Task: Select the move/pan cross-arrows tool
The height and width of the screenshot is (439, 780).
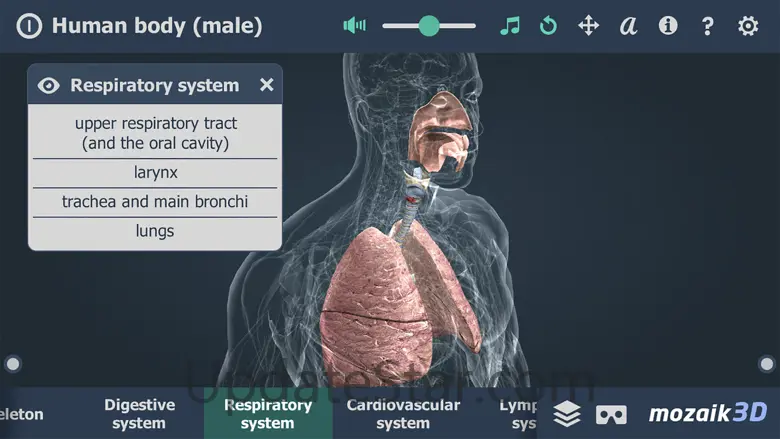Action: tap(588, 26)
